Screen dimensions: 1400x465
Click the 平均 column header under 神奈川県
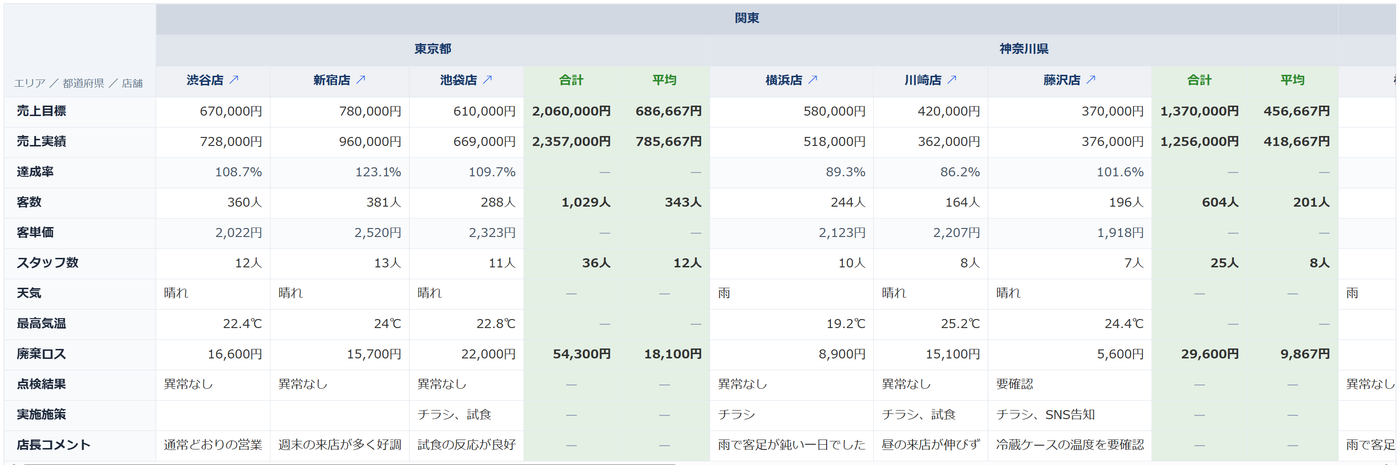pos(1292,80)
